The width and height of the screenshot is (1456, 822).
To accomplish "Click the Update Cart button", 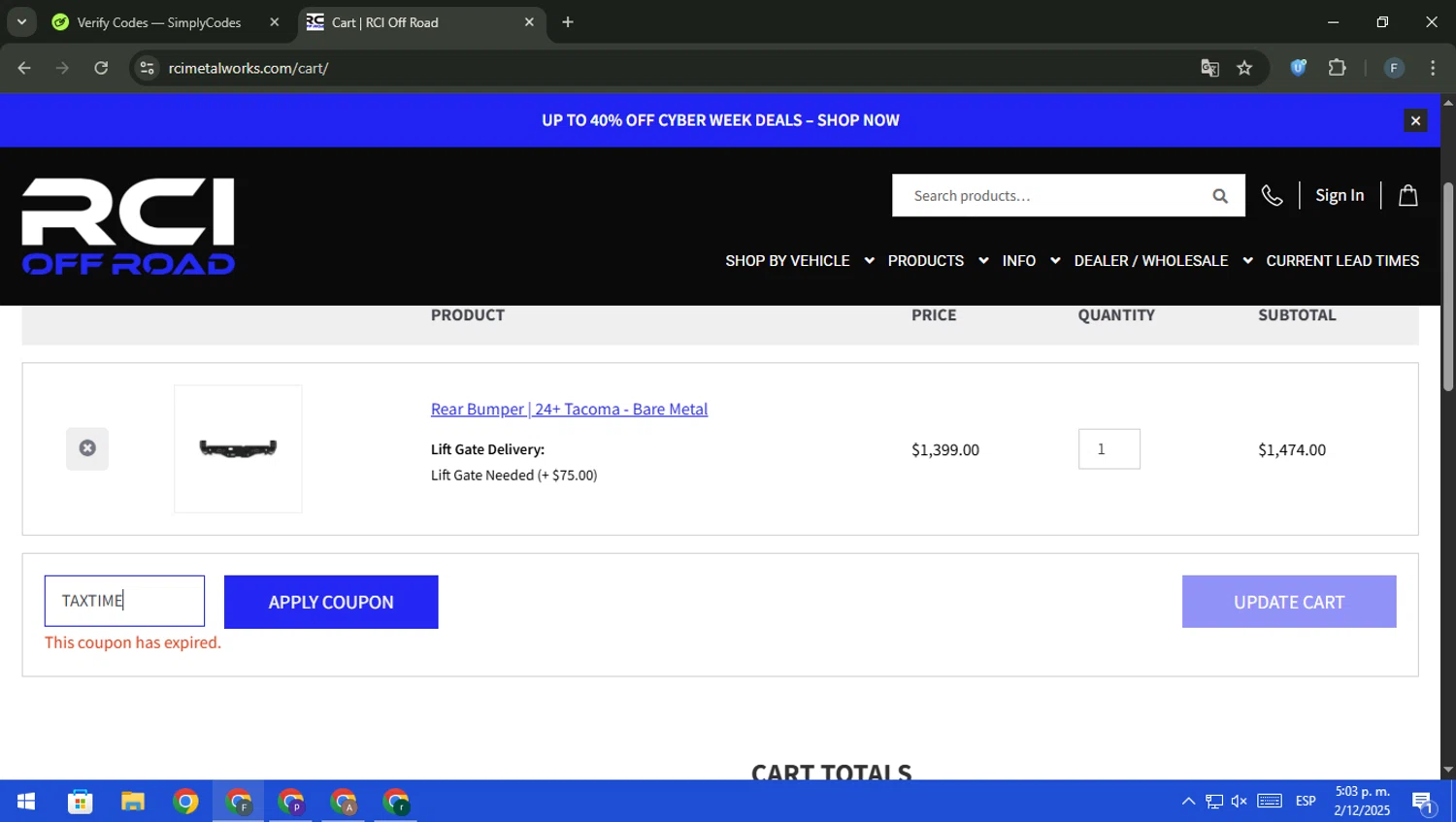I will (x=1289, y=602).
